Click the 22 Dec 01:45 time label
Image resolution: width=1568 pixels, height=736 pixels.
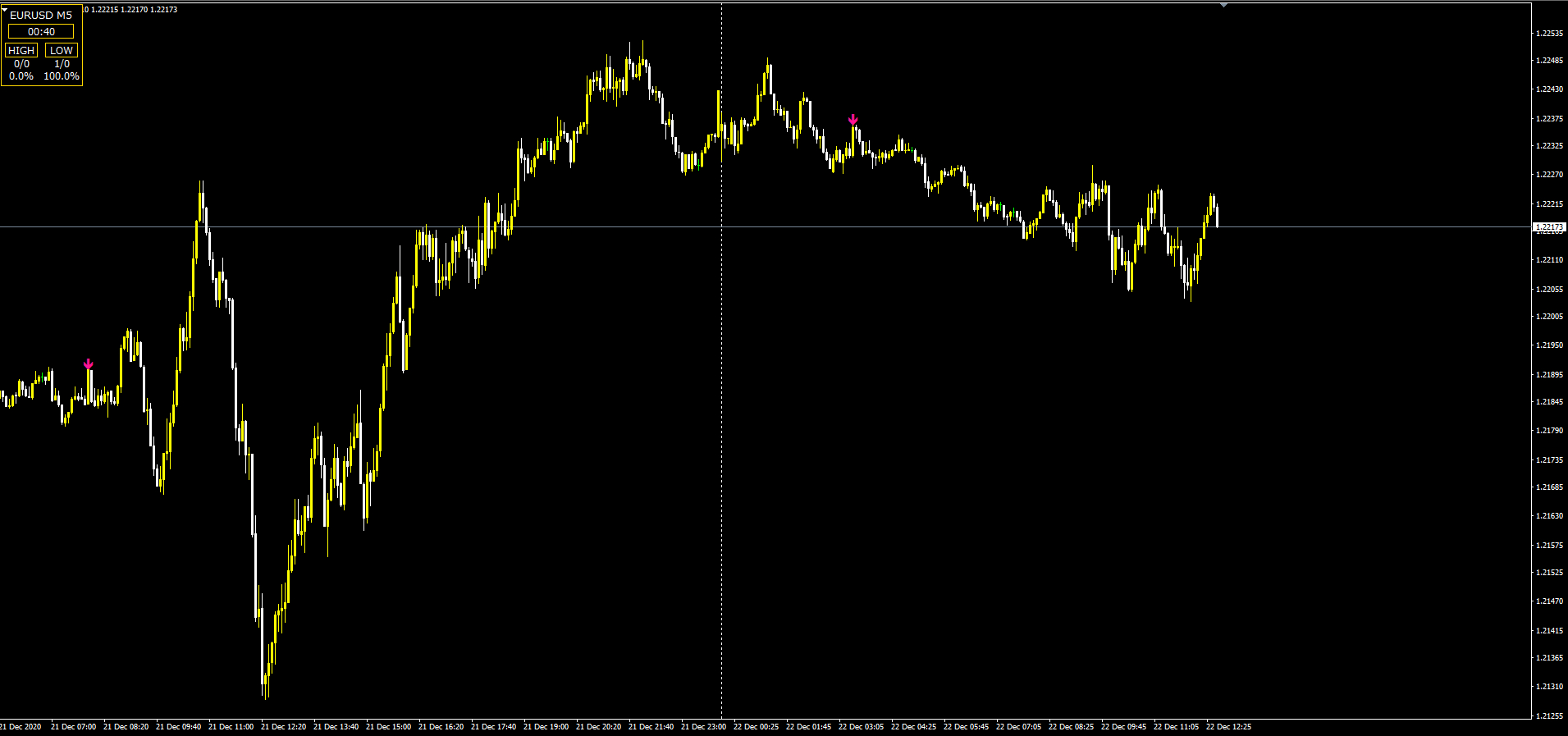809,727
